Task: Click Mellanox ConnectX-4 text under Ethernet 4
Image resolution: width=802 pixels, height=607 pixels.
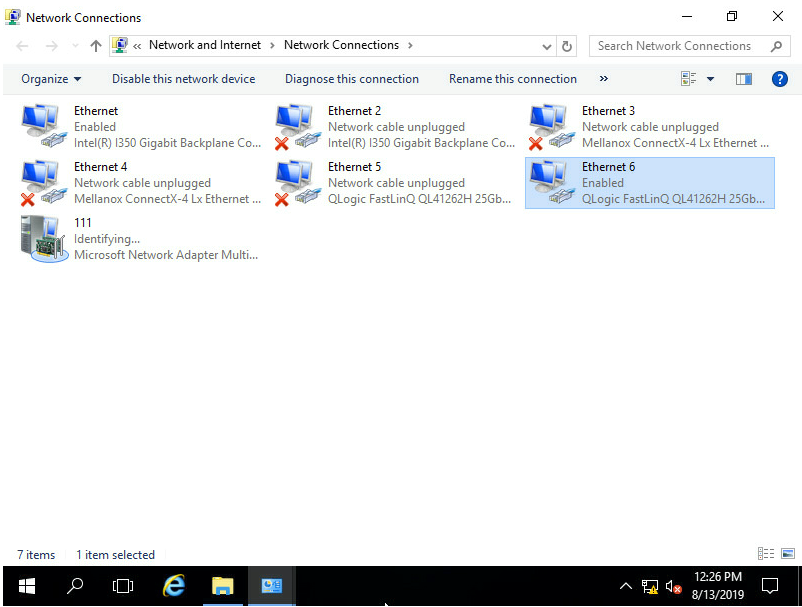Action: coord(167,199)
